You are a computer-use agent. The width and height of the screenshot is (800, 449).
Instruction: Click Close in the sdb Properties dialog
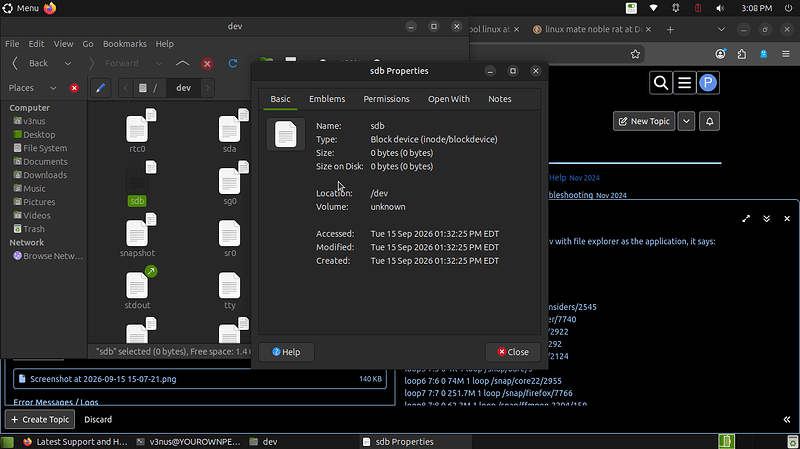click(513, 352)
